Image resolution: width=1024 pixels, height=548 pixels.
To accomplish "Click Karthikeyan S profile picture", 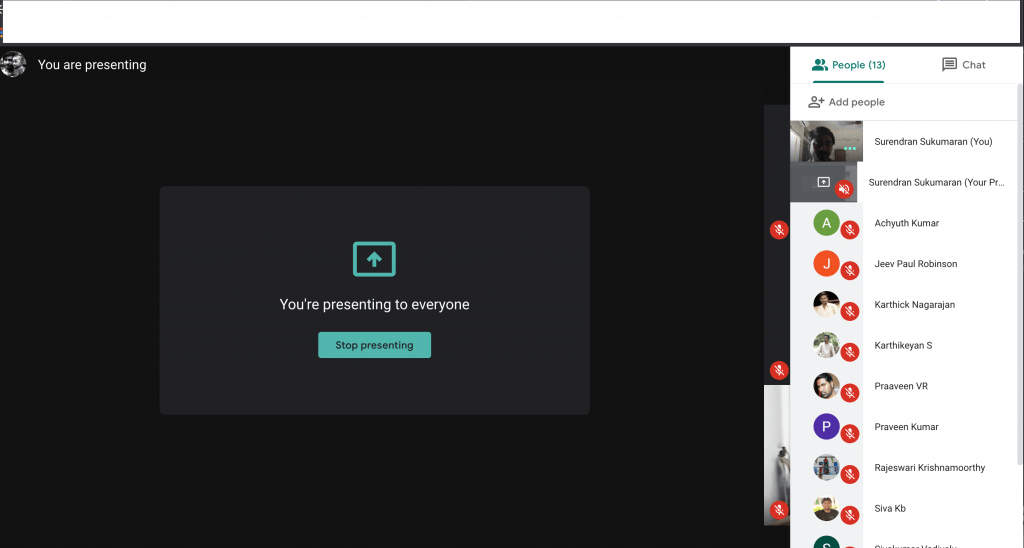I will [826, 345].
